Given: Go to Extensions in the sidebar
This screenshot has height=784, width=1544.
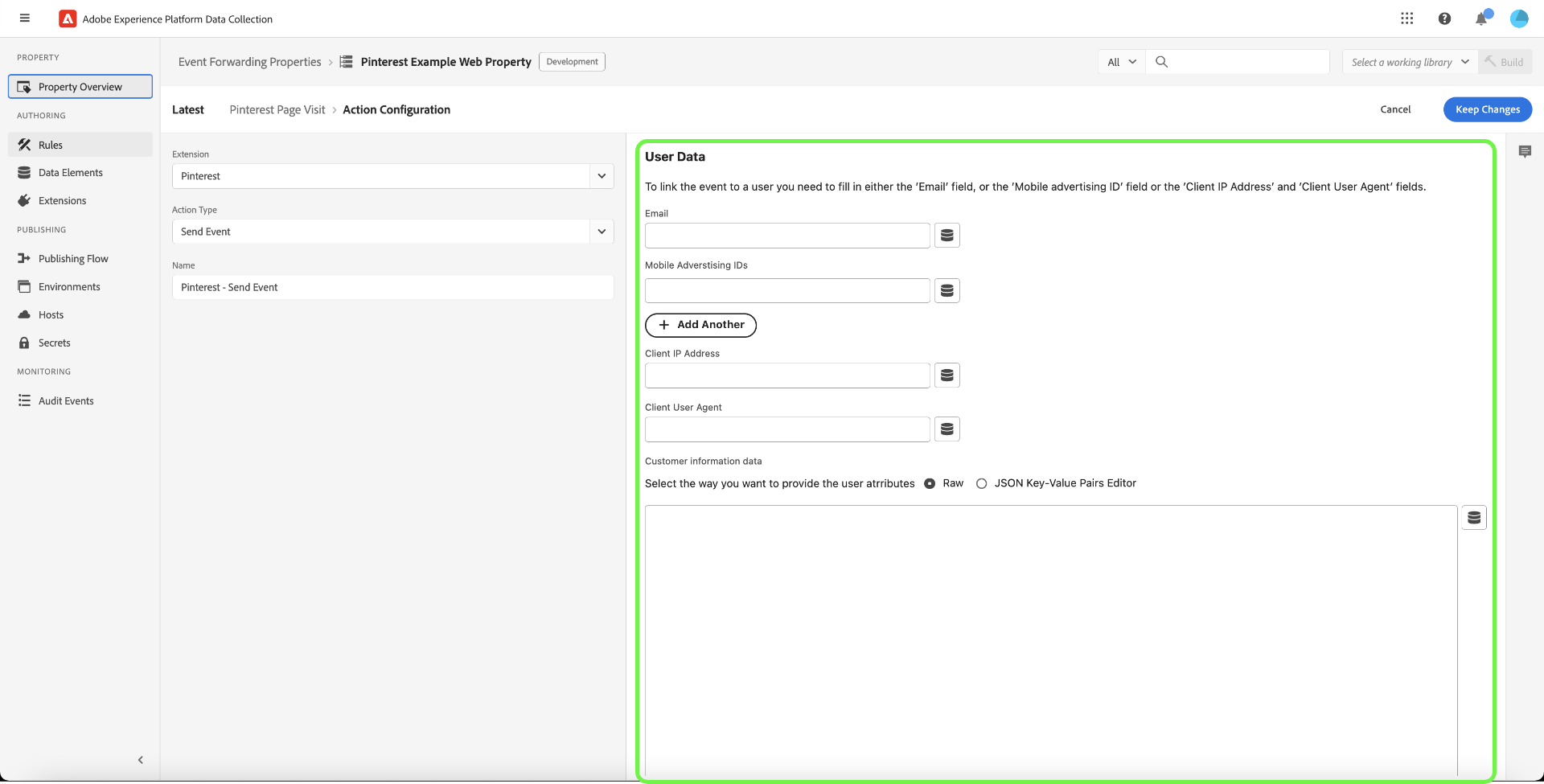Looking at the screenshot, I should click(80, 201).
